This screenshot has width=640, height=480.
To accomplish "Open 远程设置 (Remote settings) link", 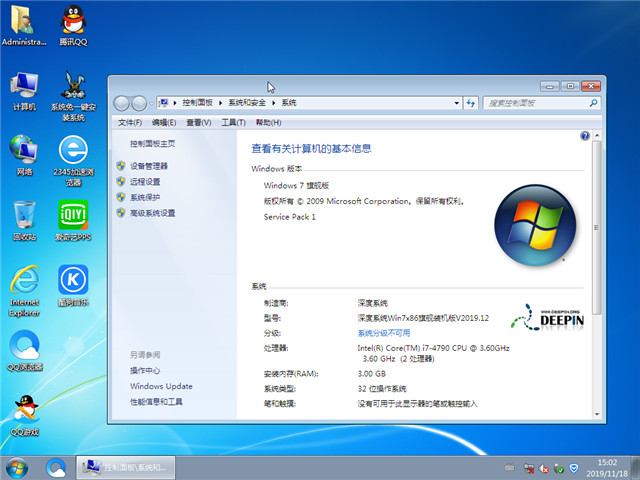I will click(145, 182).
